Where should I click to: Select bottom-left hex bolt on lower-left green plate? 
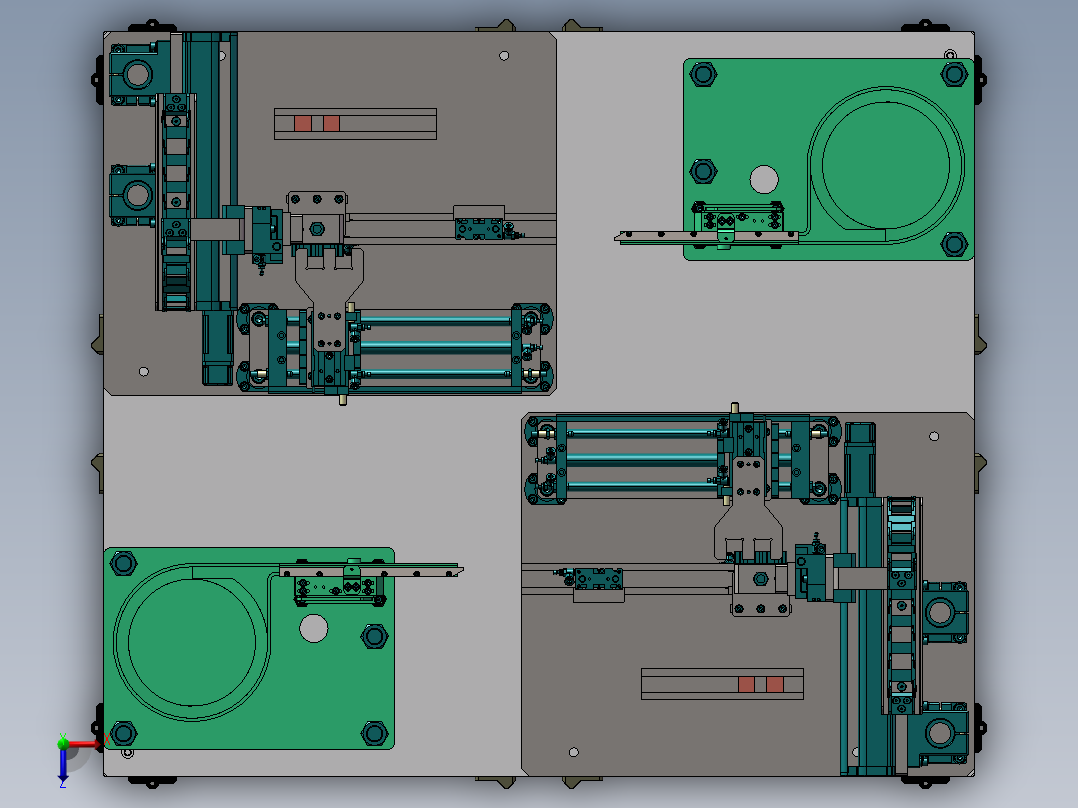[x=123, y=734]
